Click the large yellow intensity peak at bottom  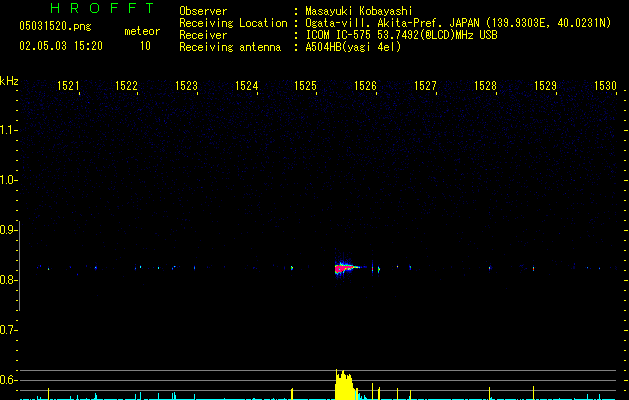pyautogui.click(x=345, y=385)
